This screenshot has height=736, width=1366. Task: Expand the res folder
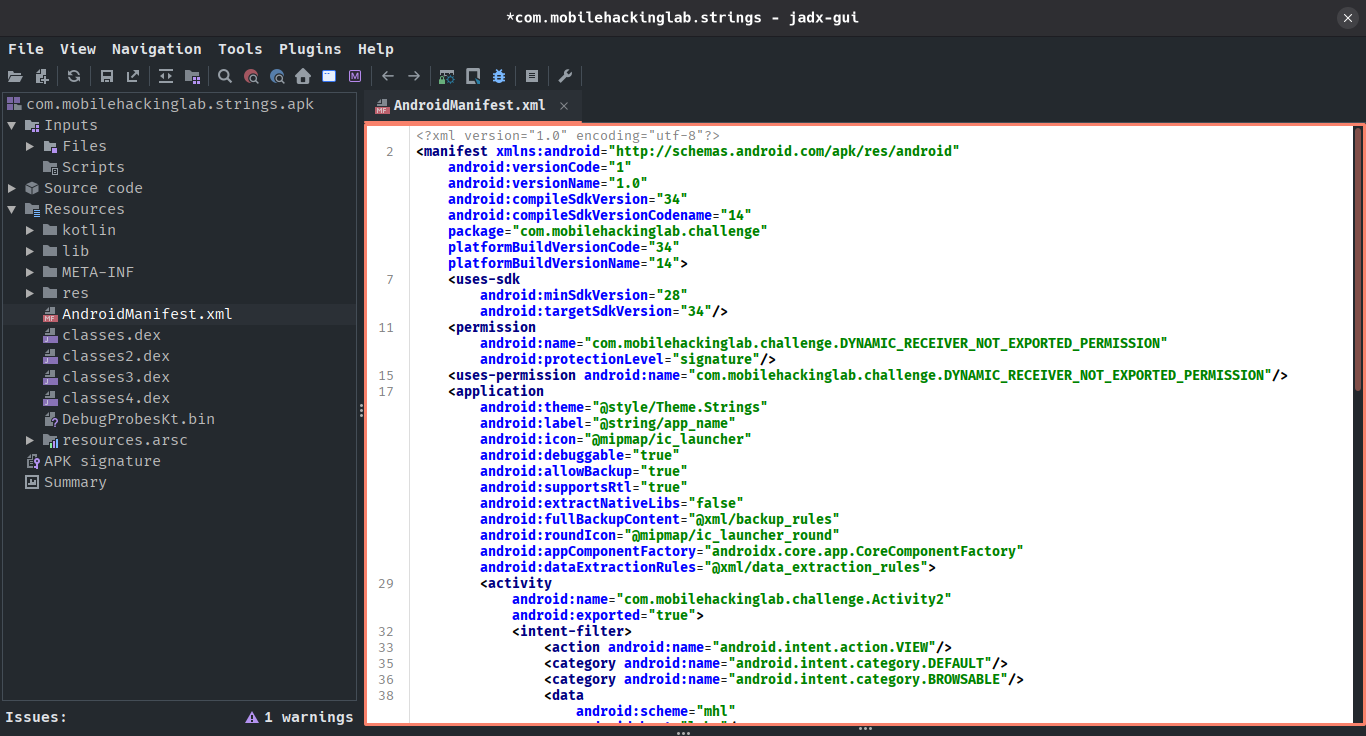click(30, 293)
